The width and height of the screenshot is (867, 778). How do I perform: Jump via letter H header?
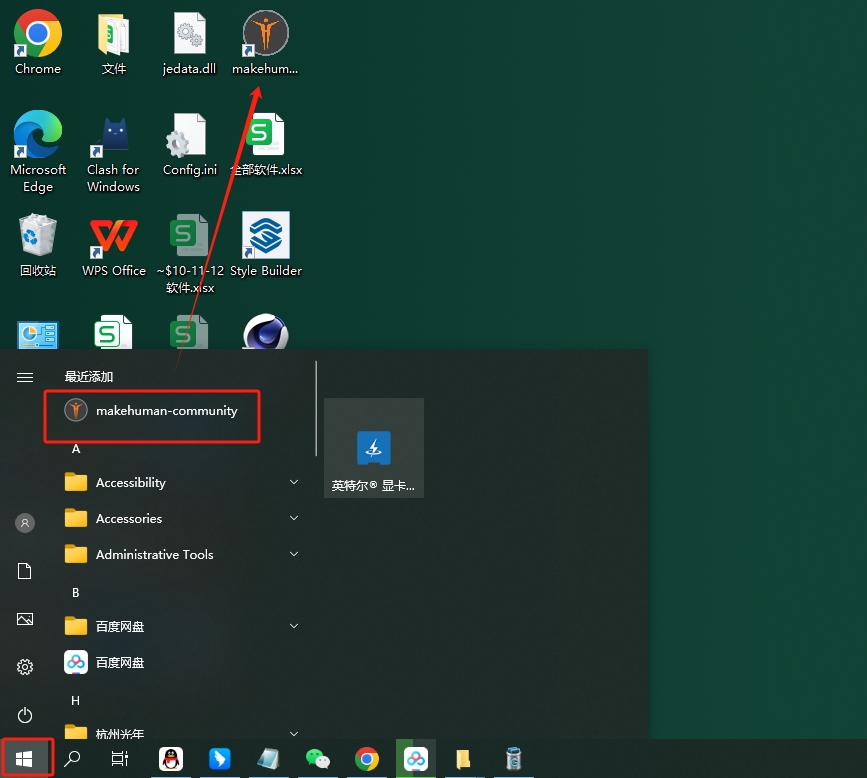click(x=76, y=701)
